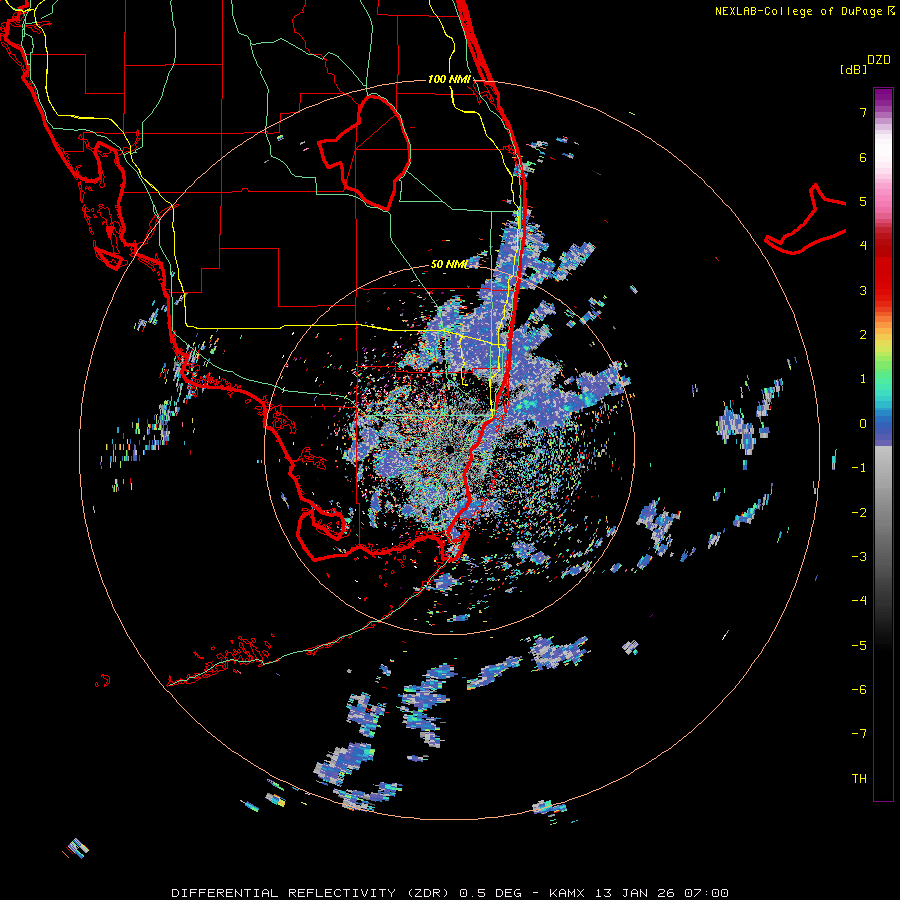Click the 4 dB value on color scale
The image size is (900, 900).
(x=863, y=246)
